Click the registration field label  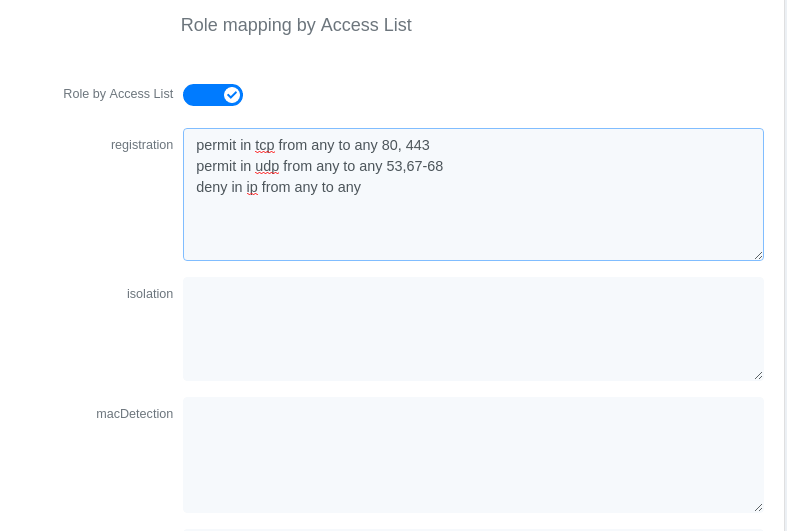142,144
